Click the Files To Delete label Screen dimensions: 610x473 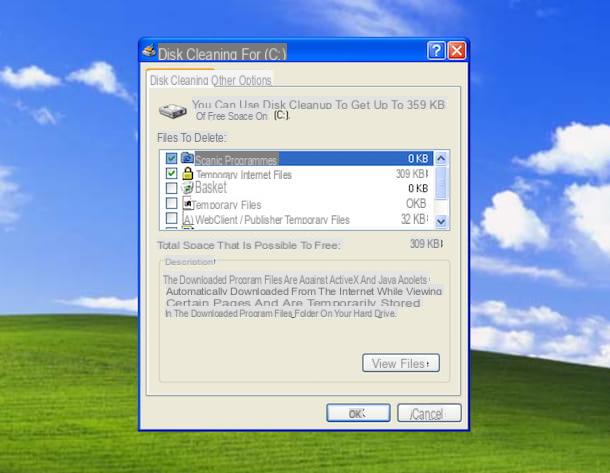(191, 138)
